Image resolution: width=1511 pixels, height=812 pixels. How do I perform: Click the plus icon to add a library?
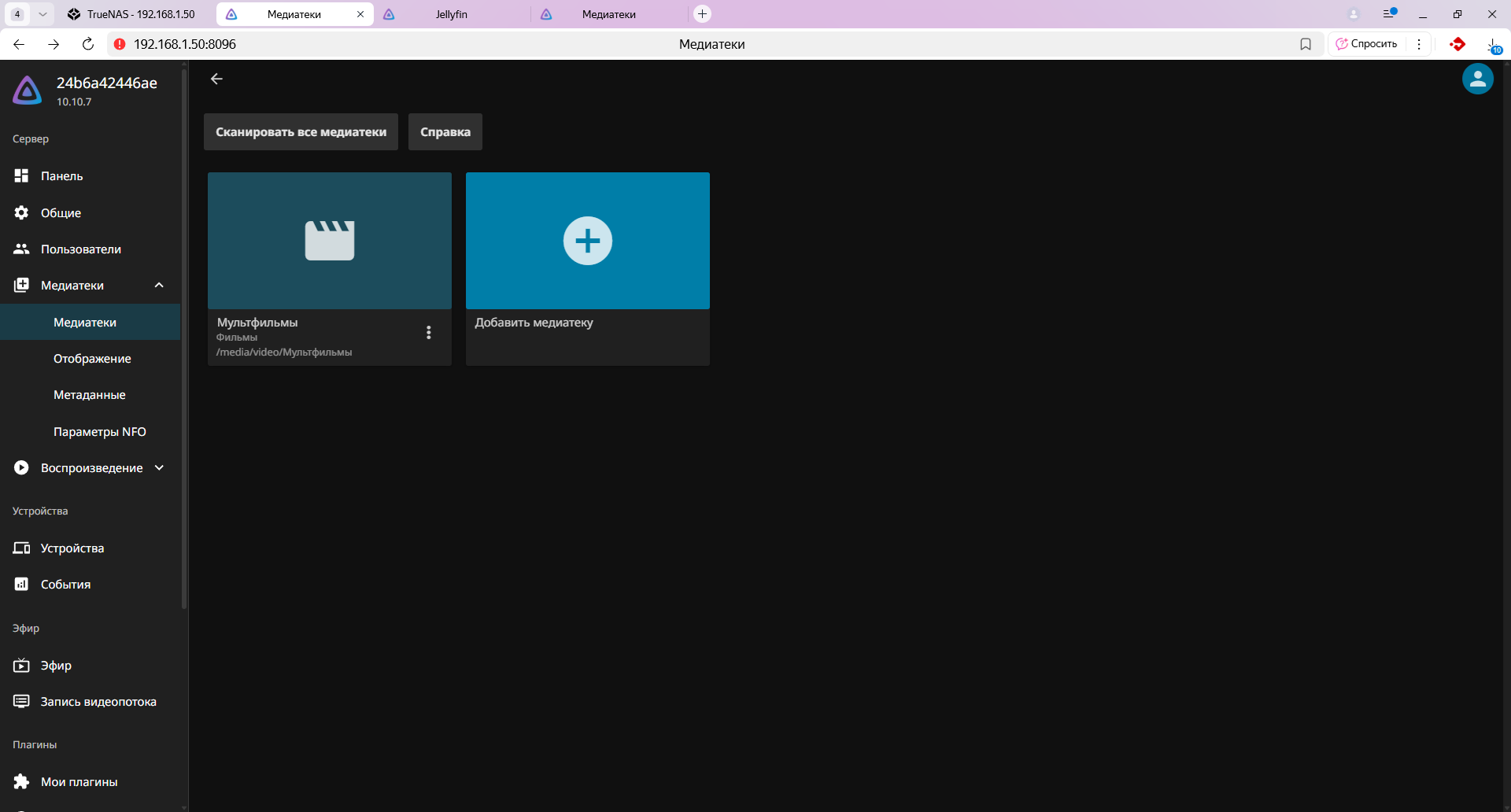pos(587,241)
